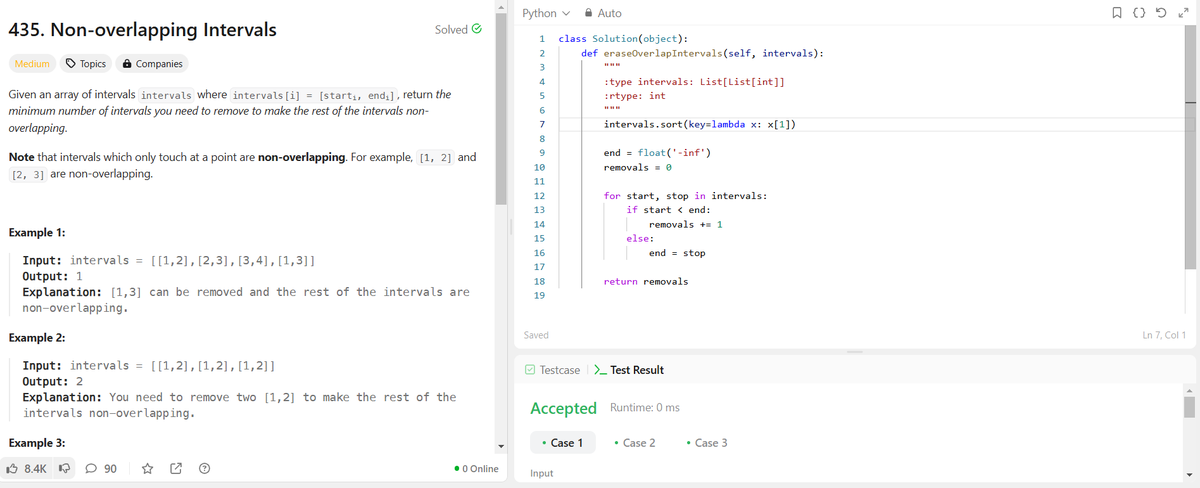Star the problem as favorite
The height and width of the screenshot is (488, 1200).
[x=148, y=468]
